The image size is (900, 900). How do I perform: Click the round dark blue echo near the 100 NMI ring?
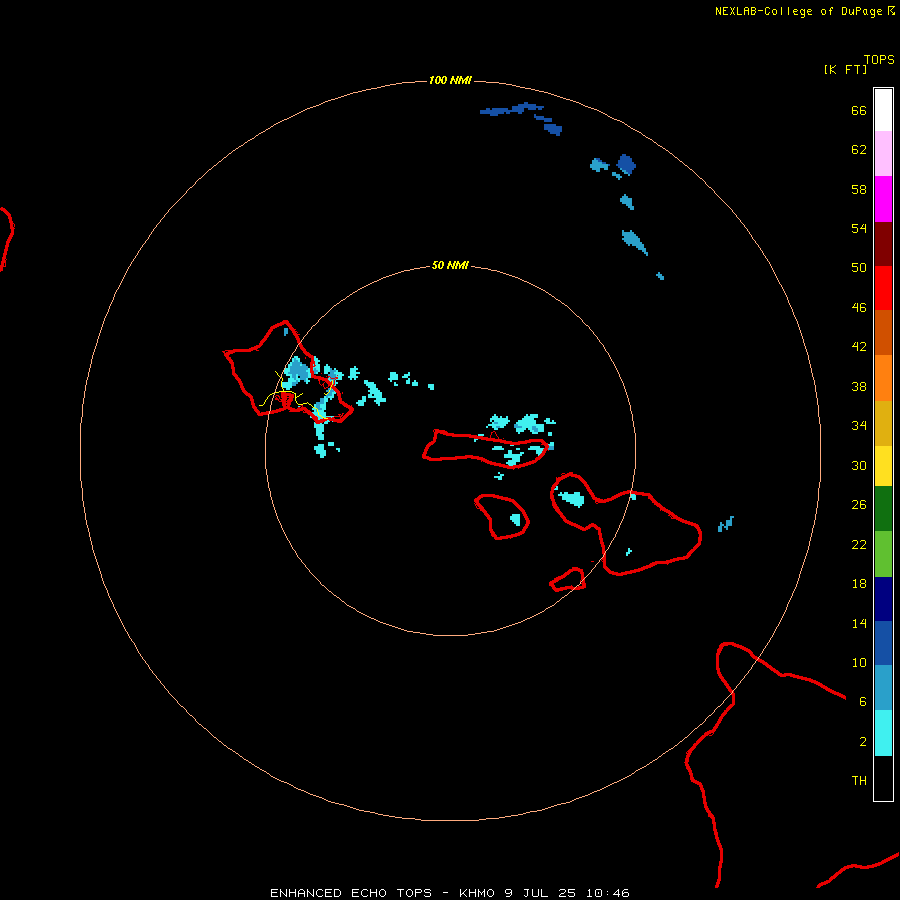coord(626,165)
